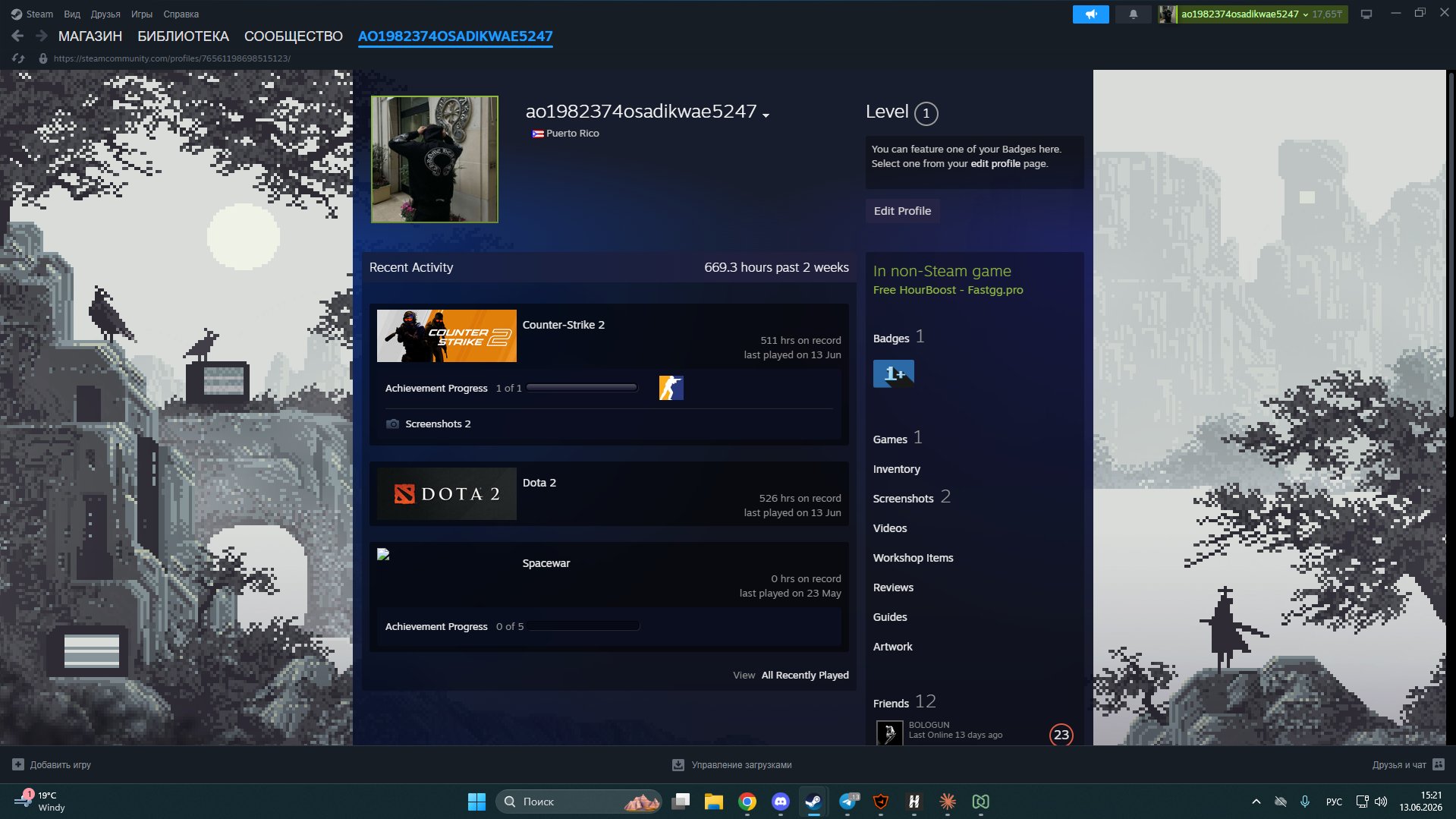1456x819 pixels.
Task: Open the Вид menu
Action: pyautogui.click(x=72, y=14)
